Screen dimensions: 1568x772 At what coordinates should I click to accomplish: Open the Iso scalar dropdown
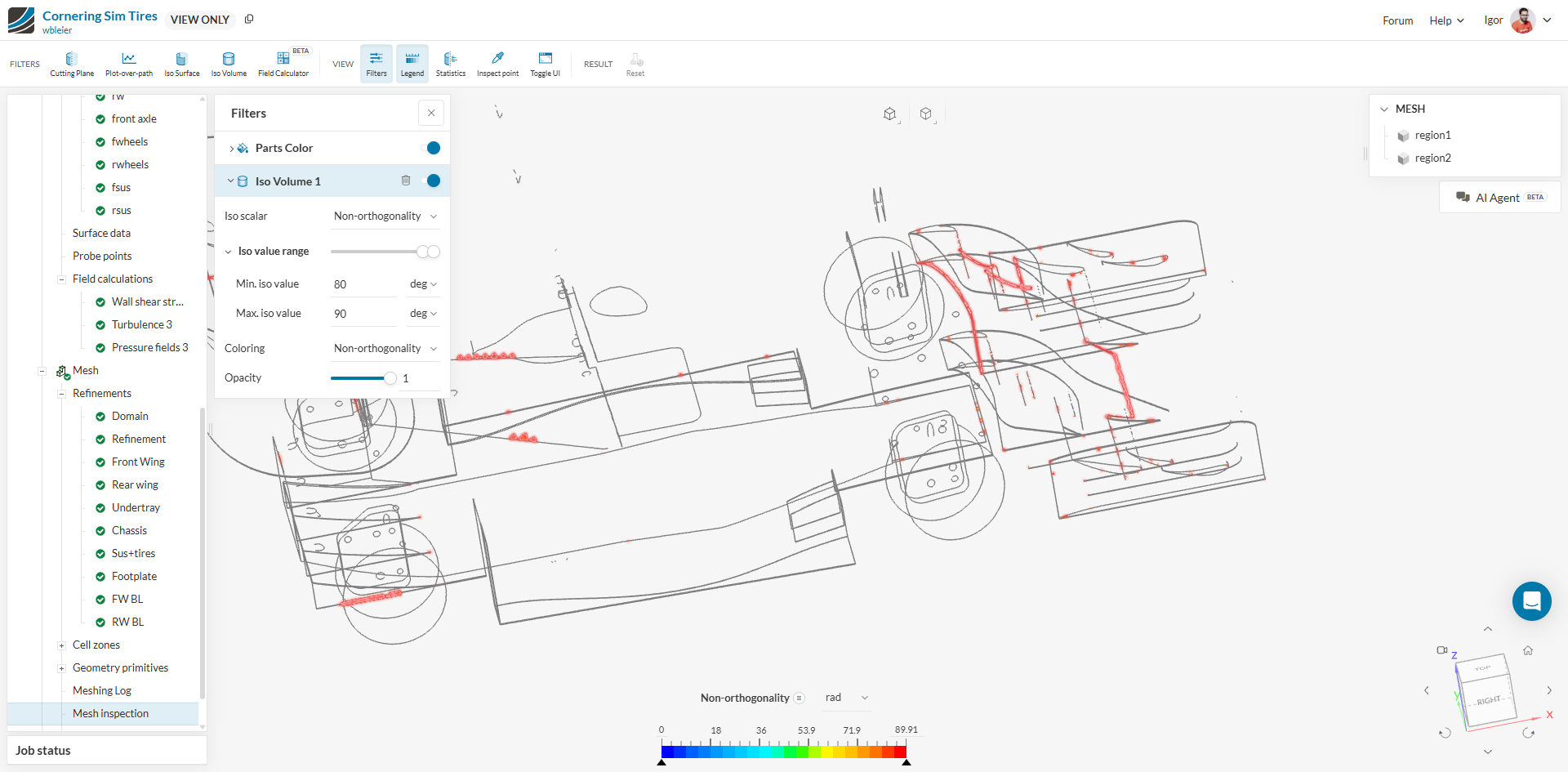[x=385, y=216]
